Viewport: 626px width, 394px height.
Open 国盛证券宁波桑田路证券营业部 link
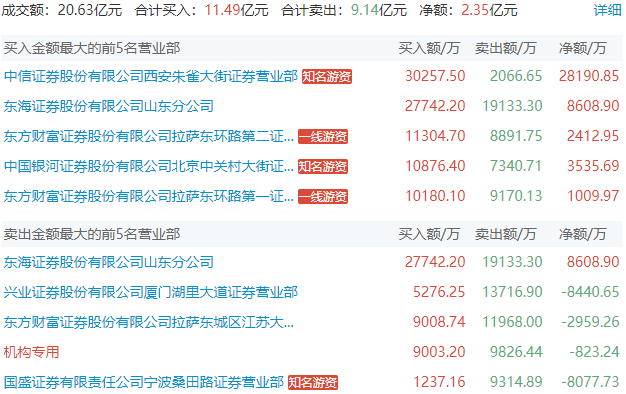tap(144, 382)
